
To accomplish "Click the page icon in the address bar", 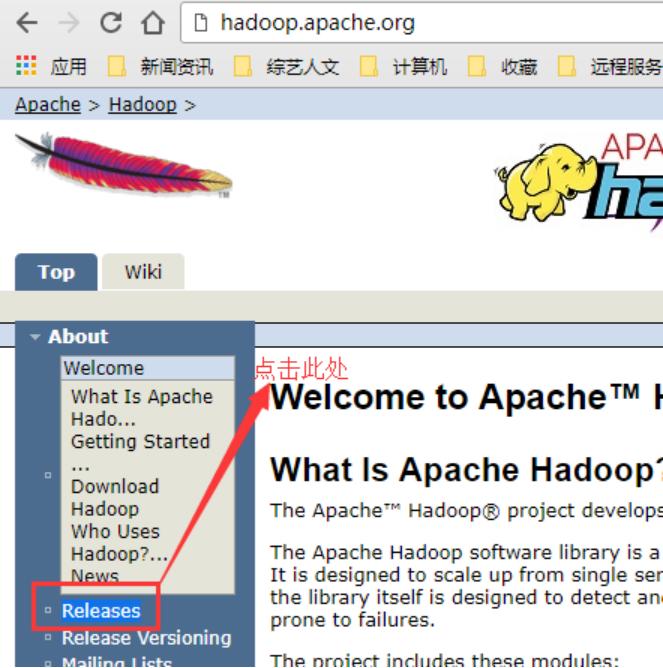I will click(x=201, y=23).
